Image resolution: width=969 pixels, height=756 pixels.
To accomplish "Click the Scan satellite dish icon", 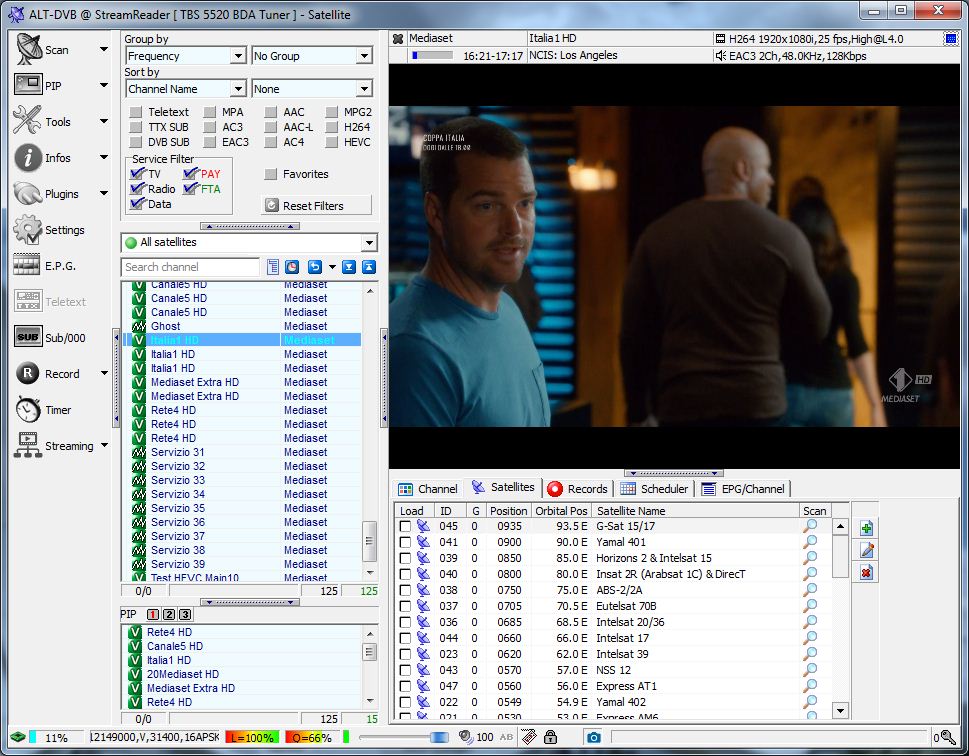I will pyautogui.click(x=28, y=49).
